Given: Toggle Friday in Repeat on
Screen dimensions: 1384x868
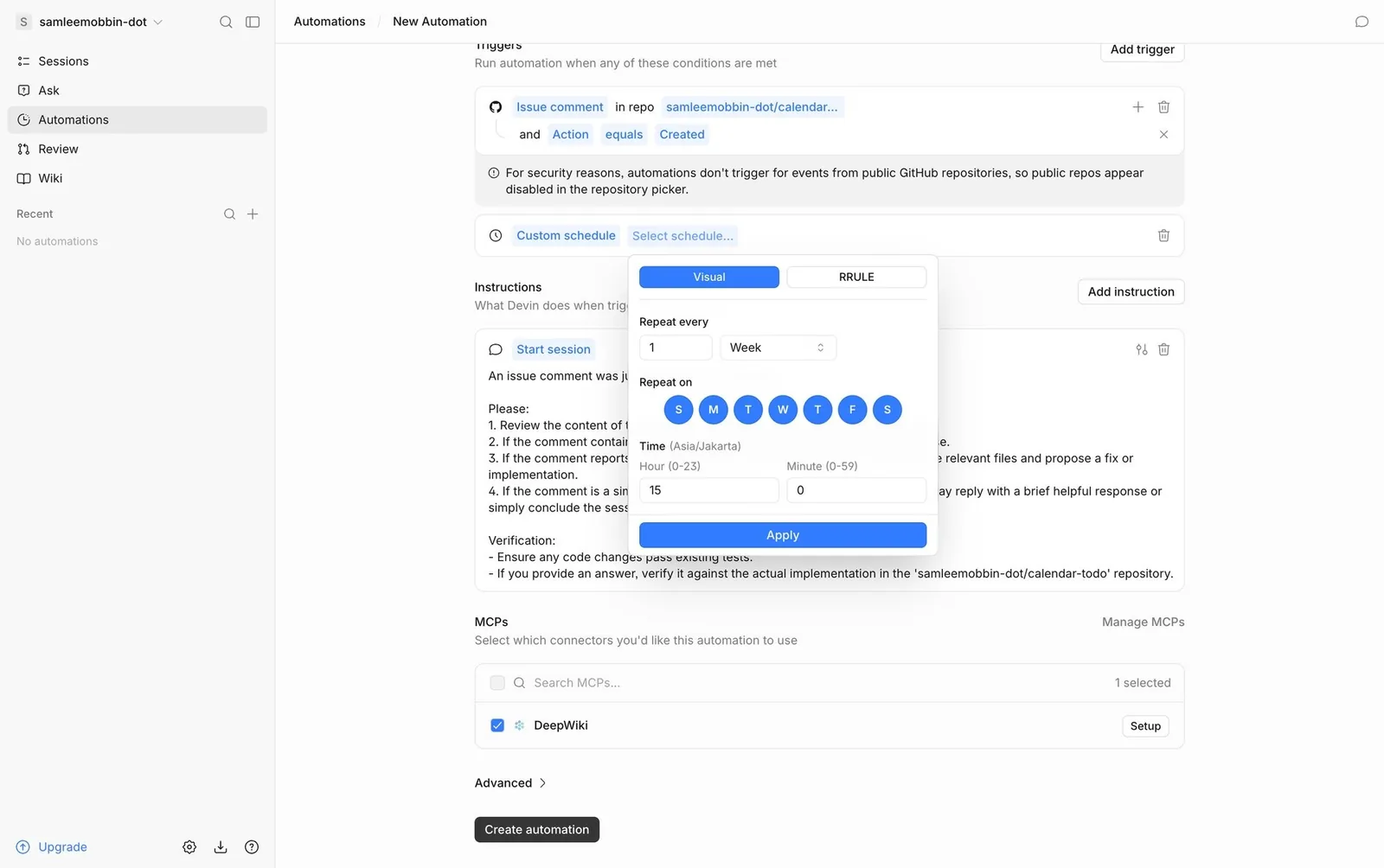Looking at the screenshot, I should click(853, 410).
